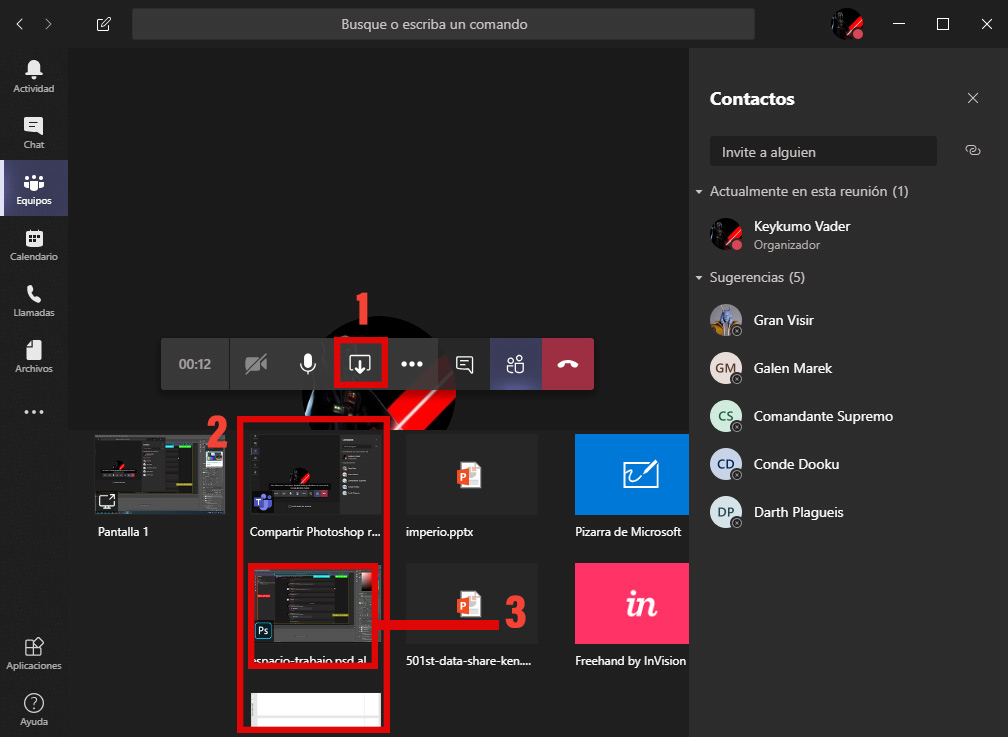Collapse the Sugerencias section

699,277
